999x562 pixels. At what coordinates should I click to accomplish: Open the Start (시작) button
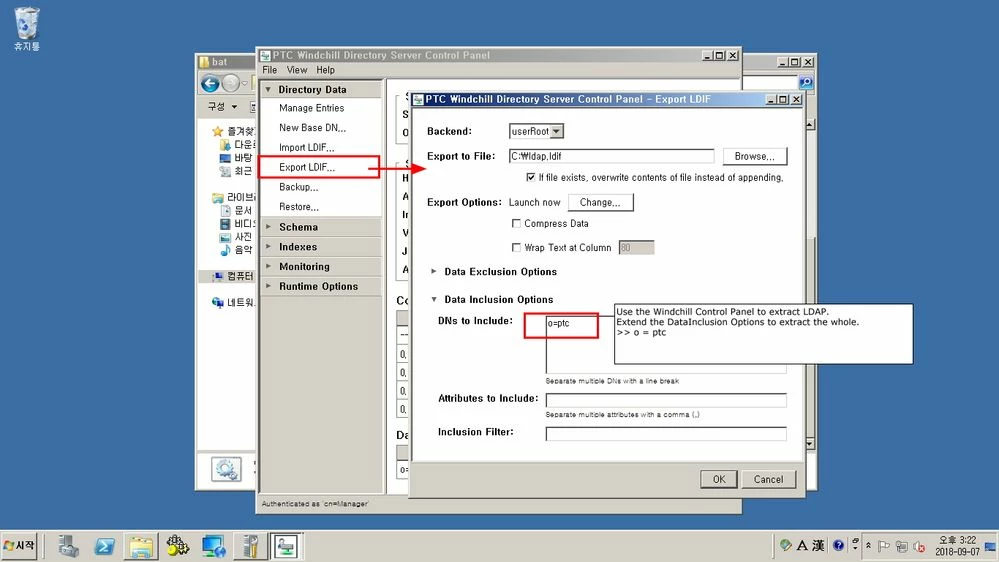[20, 546]
